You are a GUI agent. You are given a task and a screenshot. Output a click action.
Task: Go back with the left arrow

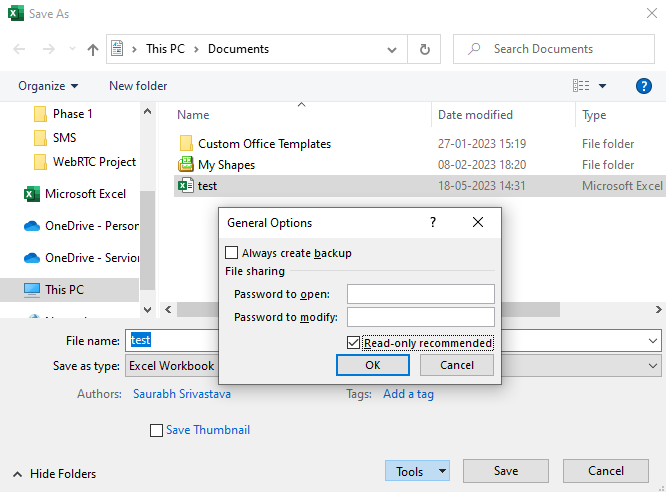click(x=19, y=49)
